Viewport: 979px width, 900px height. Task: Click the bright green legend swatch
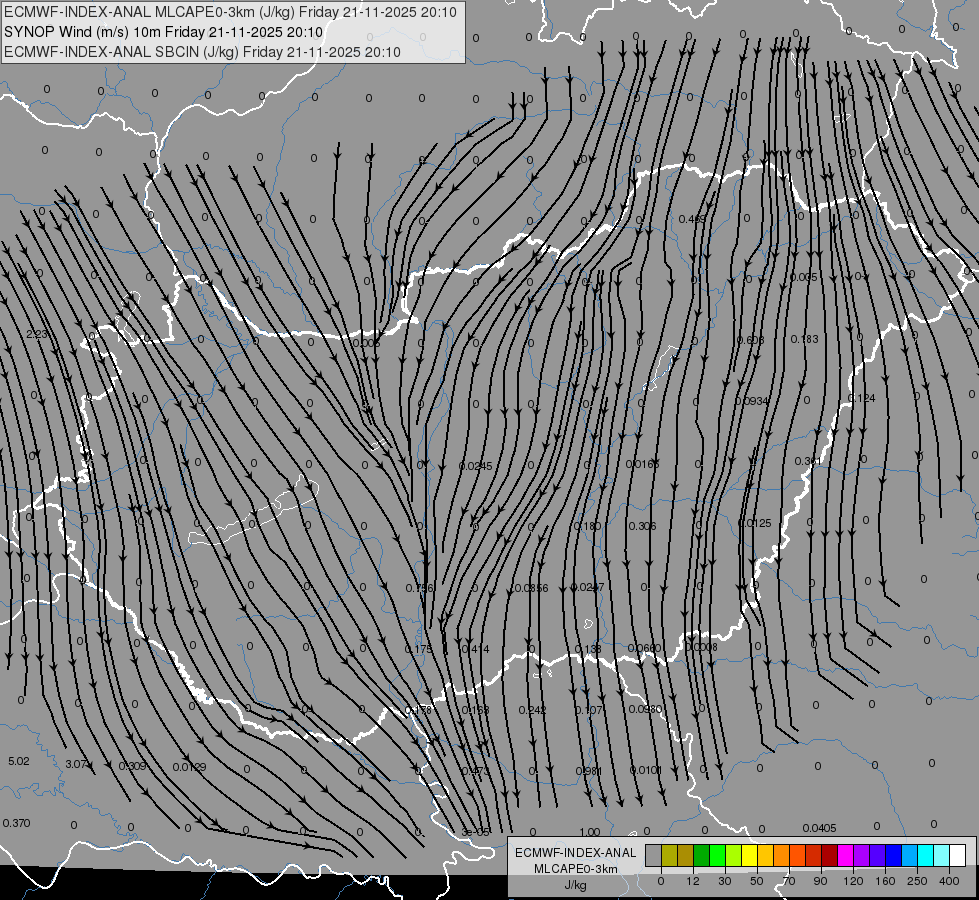(x=717, y=856)
